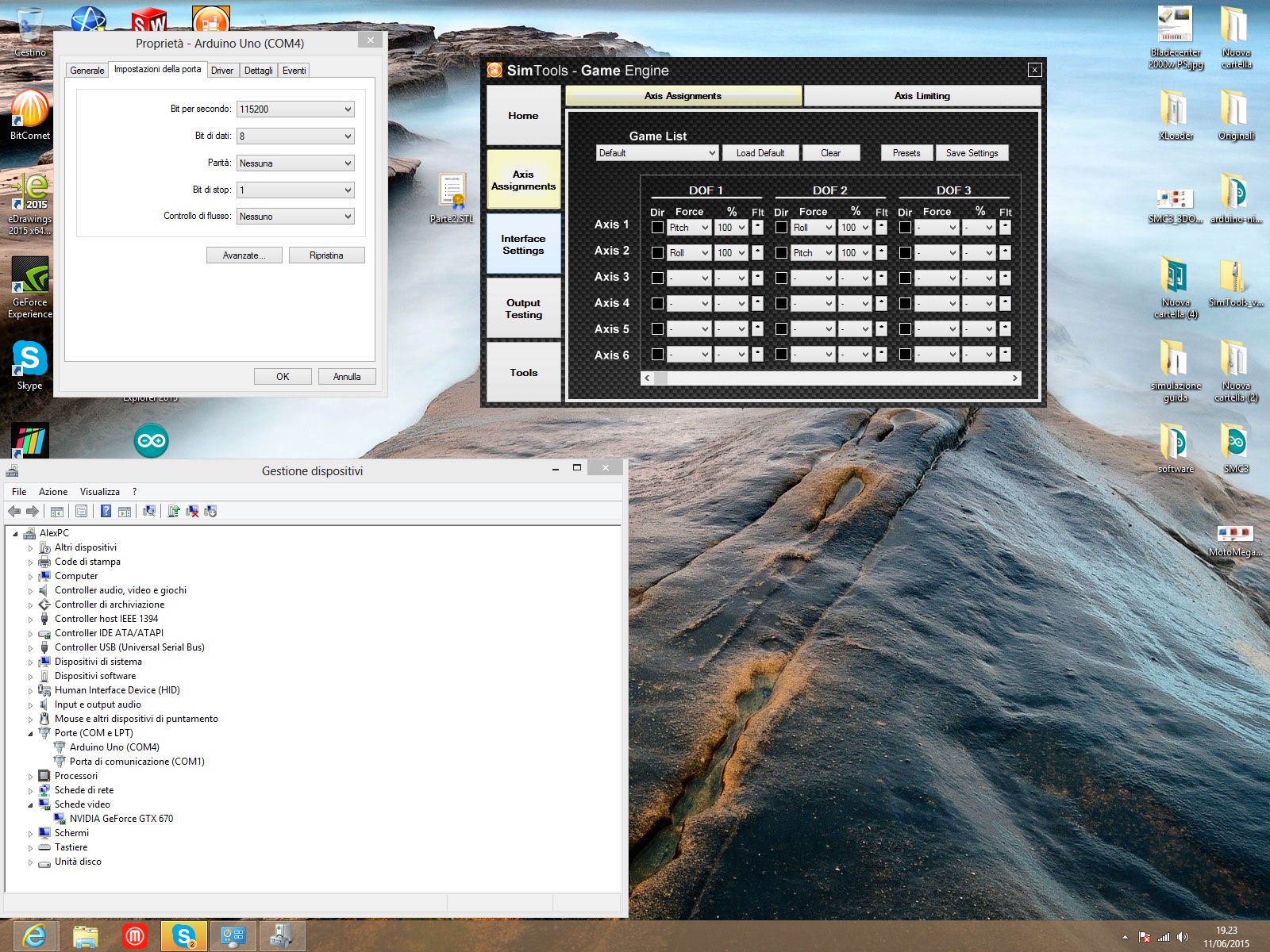Open the Azione menu in Device Manager
This screenshot has height=952, width=1270.
tap(53, 492)
